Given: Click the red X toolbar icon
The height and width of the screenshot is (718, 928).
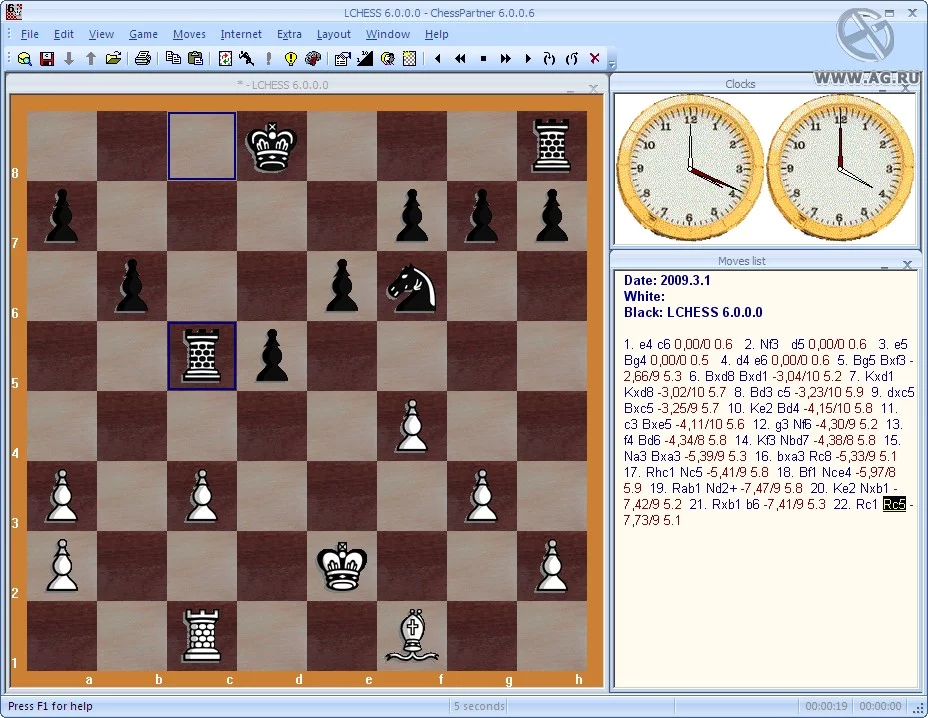Looking at the screenshot, I should point(595,58).
